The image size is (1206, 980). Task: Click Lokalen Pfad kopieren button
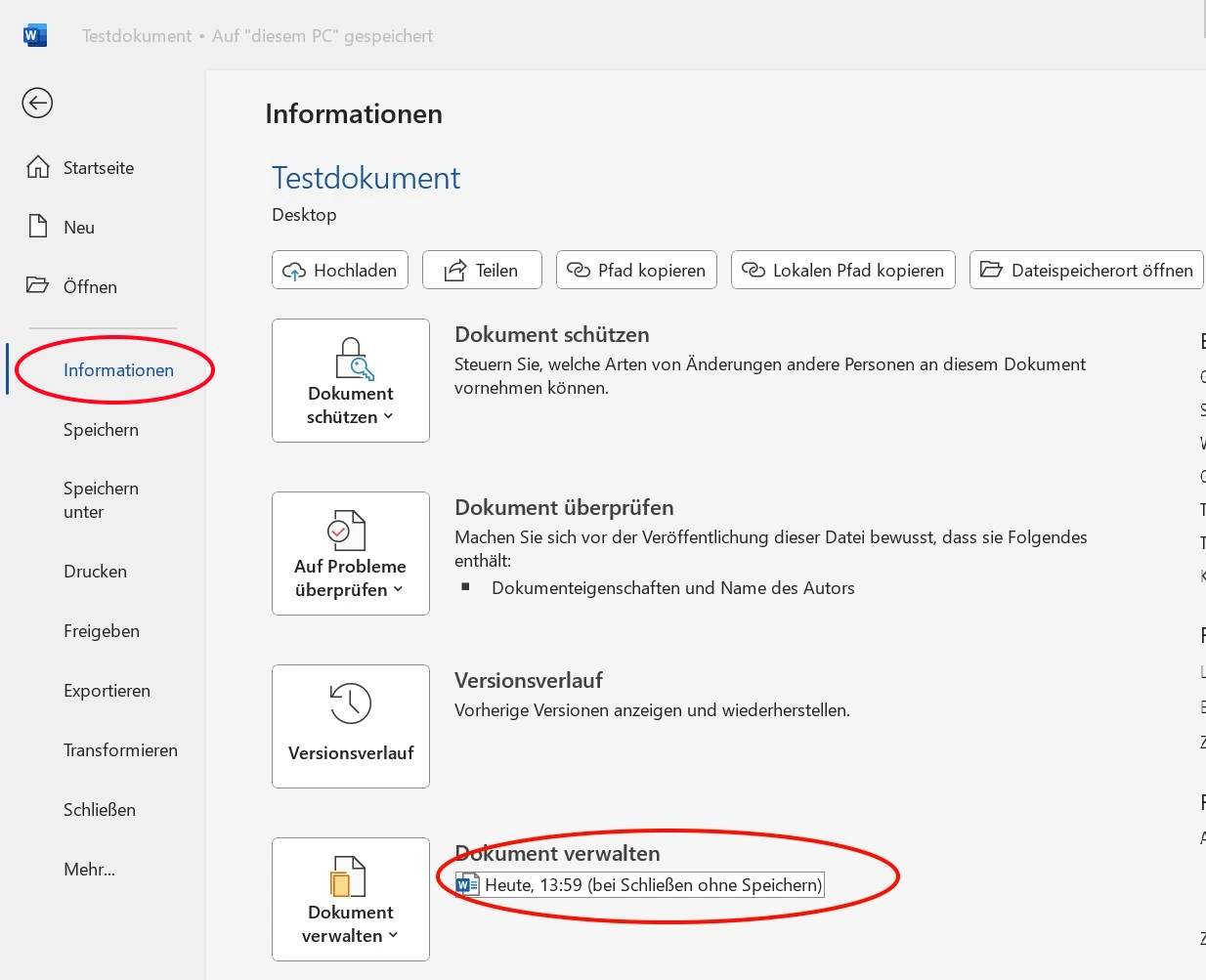pos(842,271)
